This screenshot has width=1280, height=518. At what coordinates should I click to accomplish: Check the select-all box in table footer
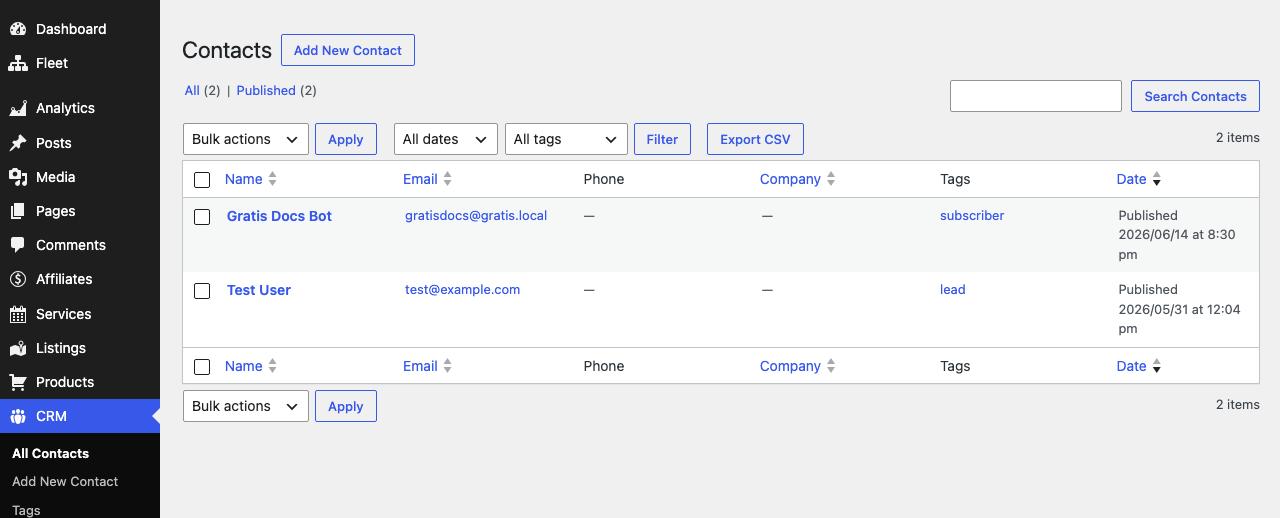coord(202,367)
